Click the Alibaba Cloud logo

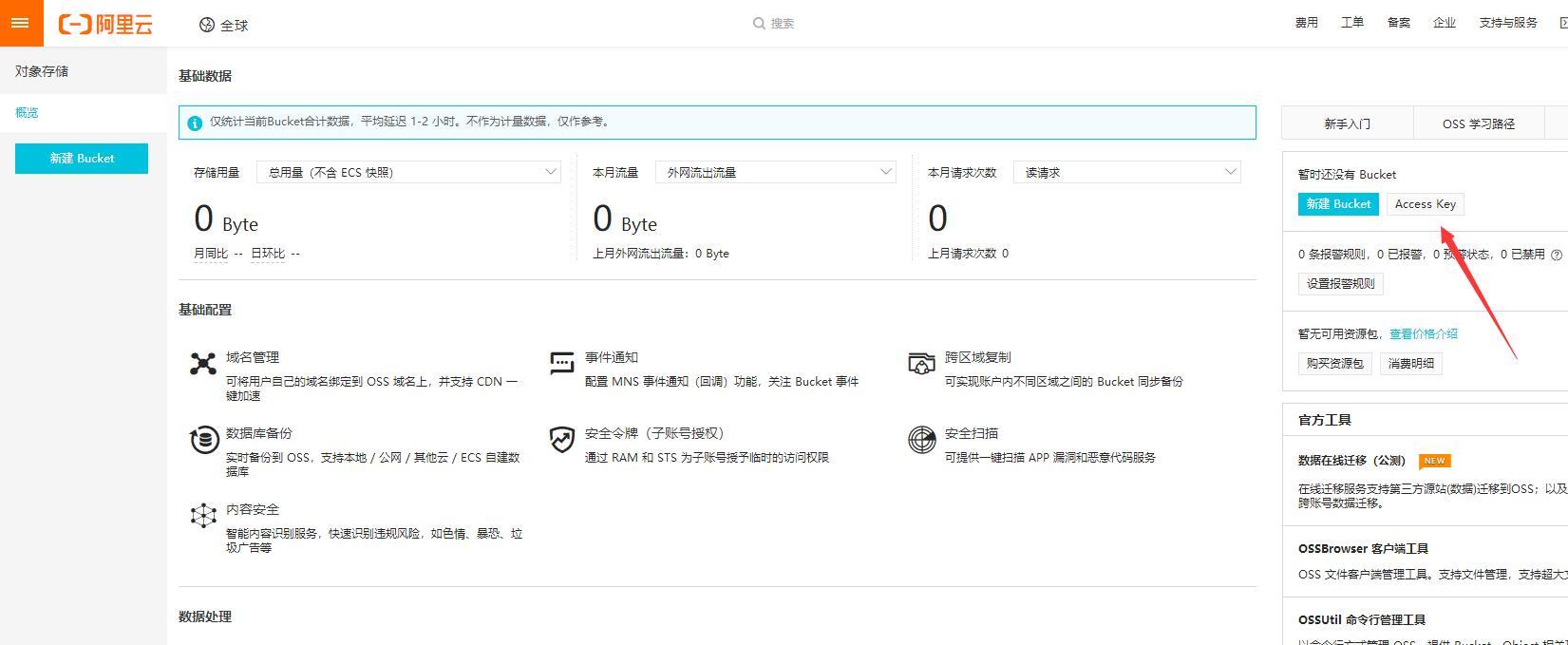pyautogui.click(x=105, y=24)
